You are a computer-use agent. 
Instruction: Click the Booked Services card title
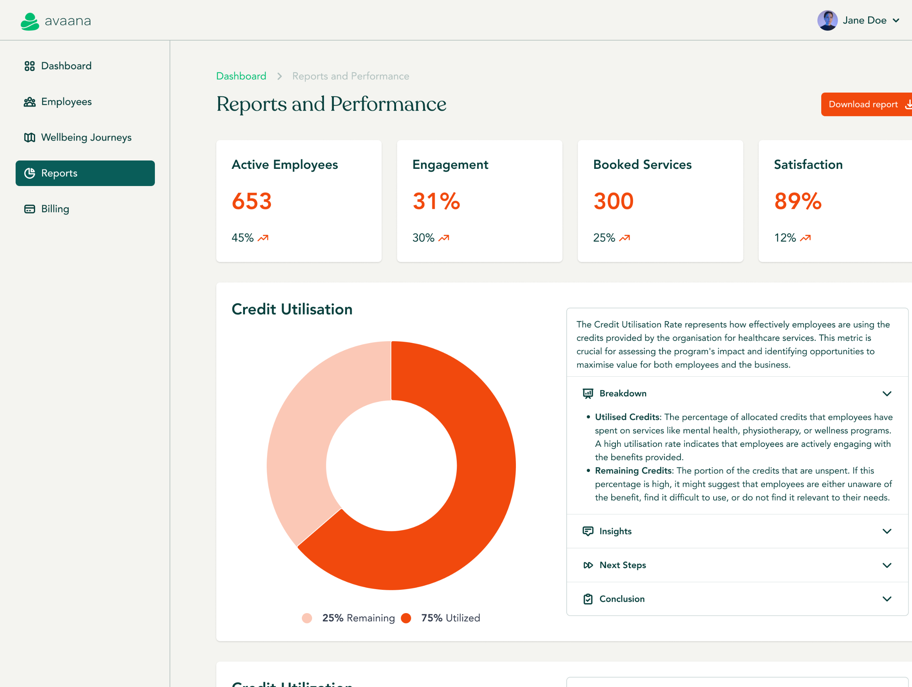pyautogui.click(x=642, y=165)
